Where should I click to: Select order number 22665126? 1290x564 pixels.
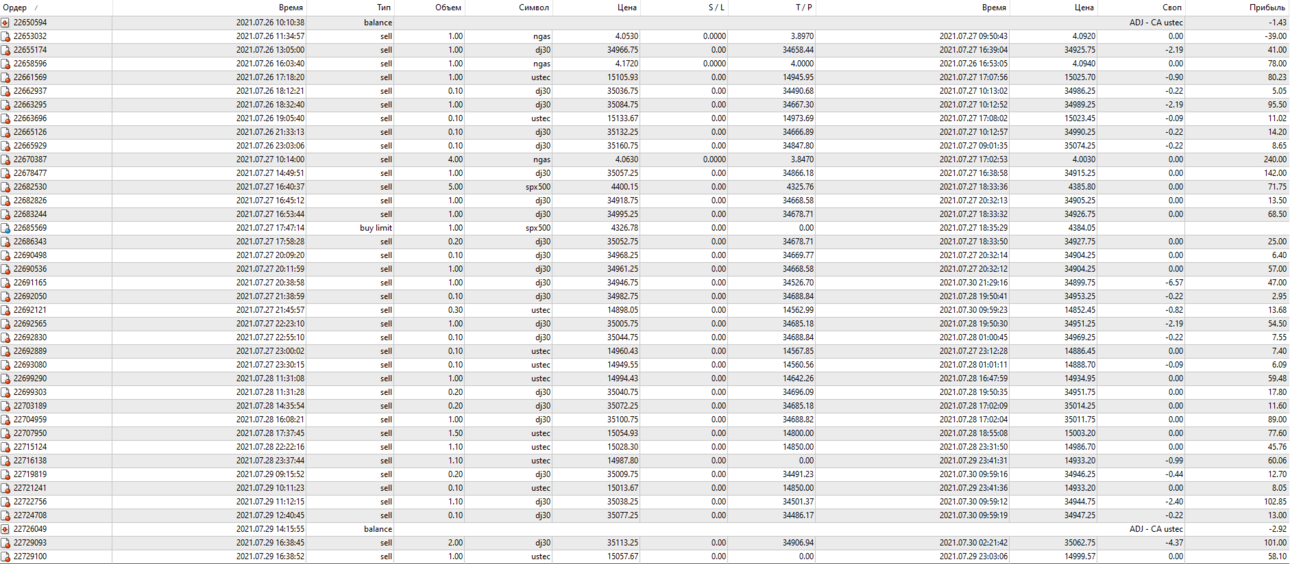(x=30, y=132)
